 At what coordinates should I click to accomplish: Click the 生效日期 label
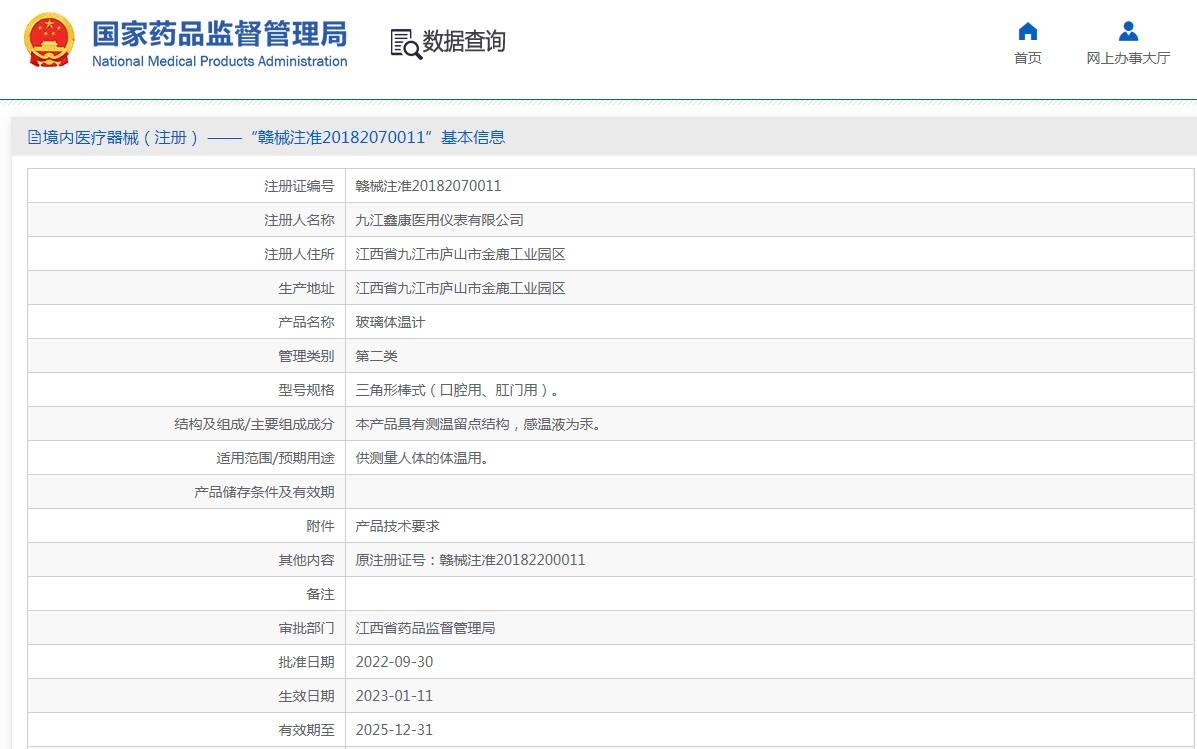(306, 696)
